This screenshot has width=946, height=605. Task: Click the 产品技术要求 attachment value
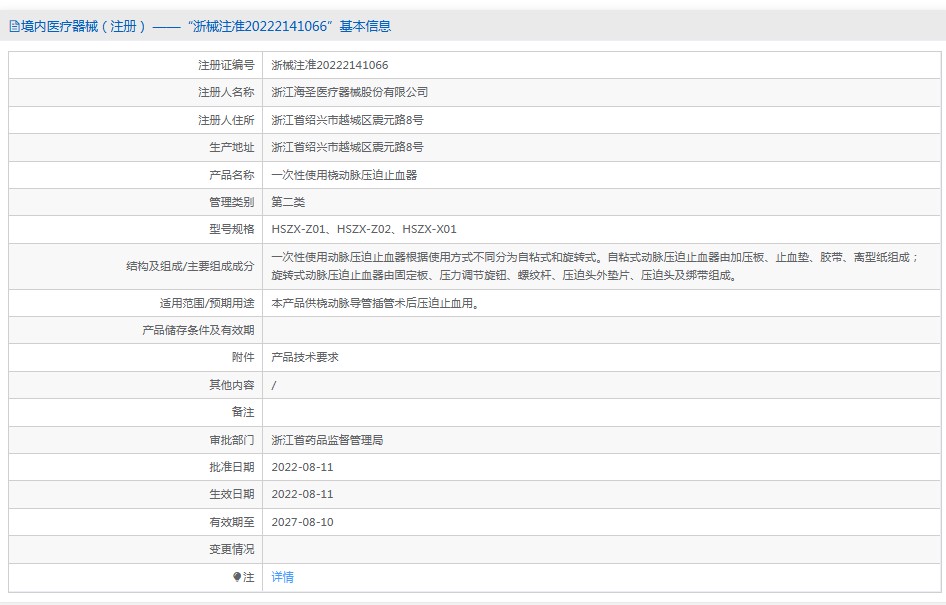(x=305, y=358)
